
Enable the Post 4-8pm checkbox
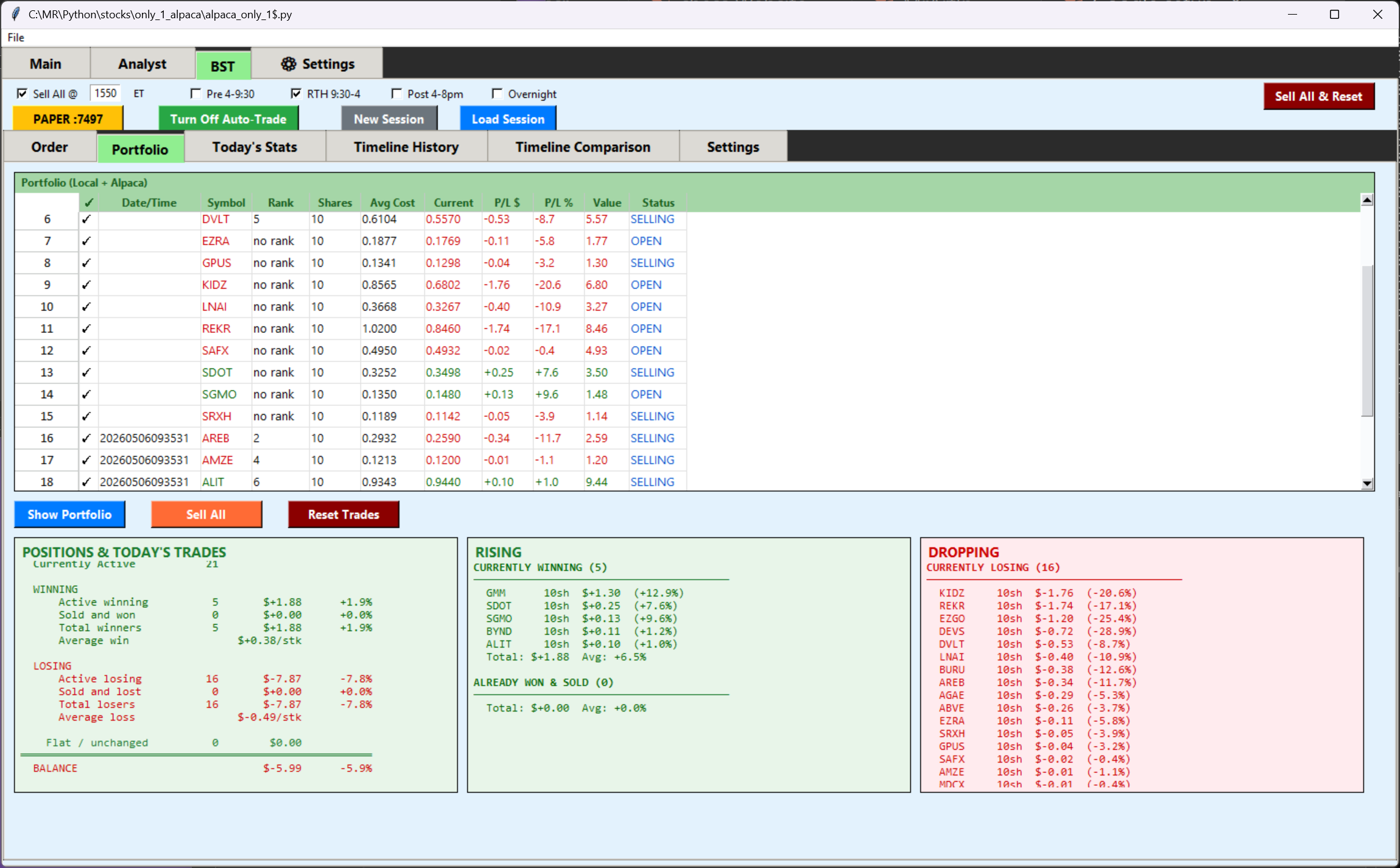396,94
